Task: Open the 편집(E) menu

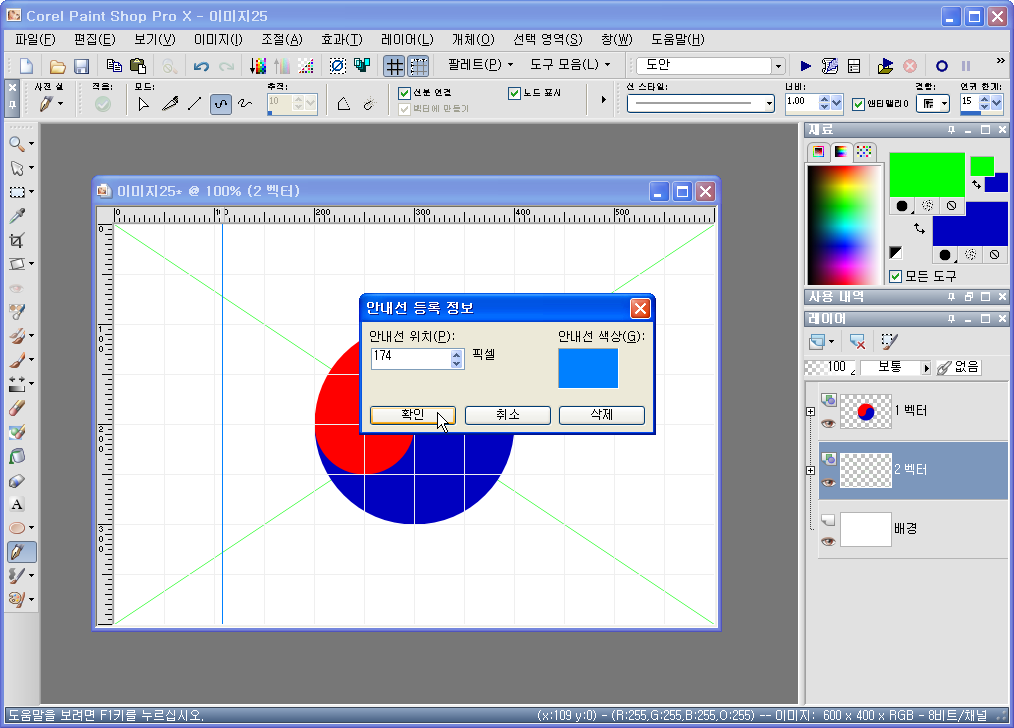Action: point(94,39)
